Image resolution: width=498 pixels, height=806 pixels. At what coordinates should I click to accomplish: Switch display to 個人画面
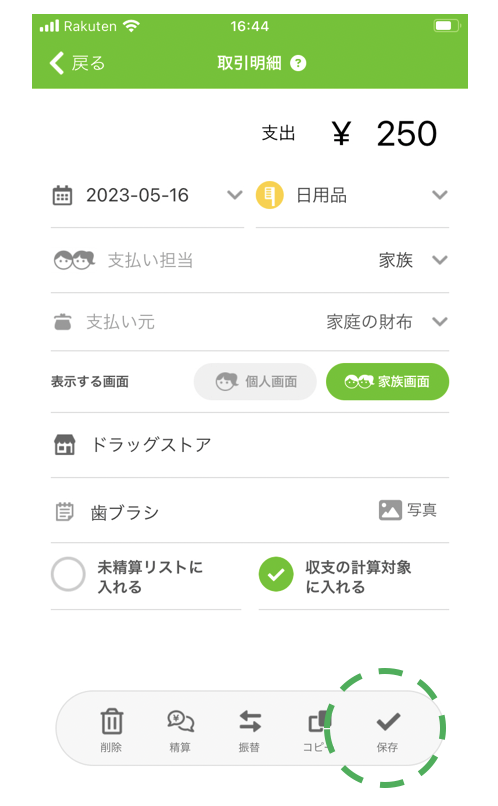[x=255, y=381]
